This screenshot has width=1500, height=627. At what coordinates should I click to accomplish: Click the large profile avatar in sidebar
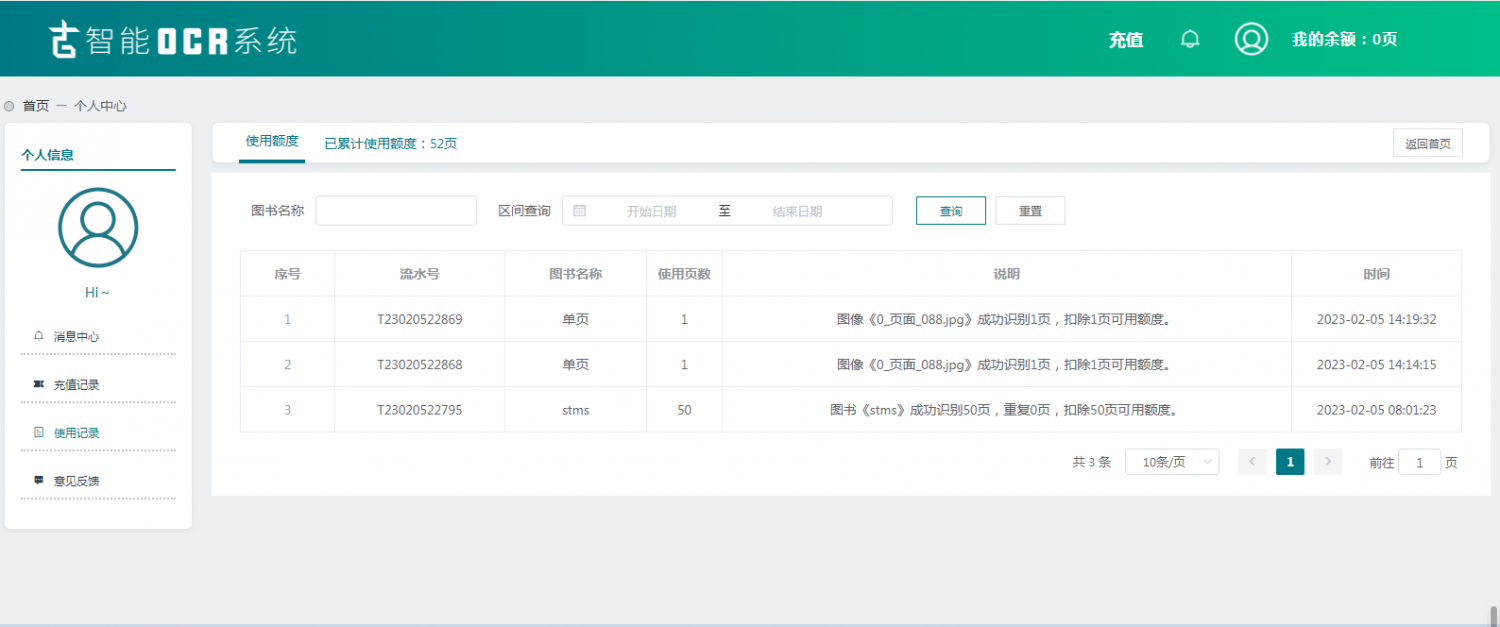point(98,228)
